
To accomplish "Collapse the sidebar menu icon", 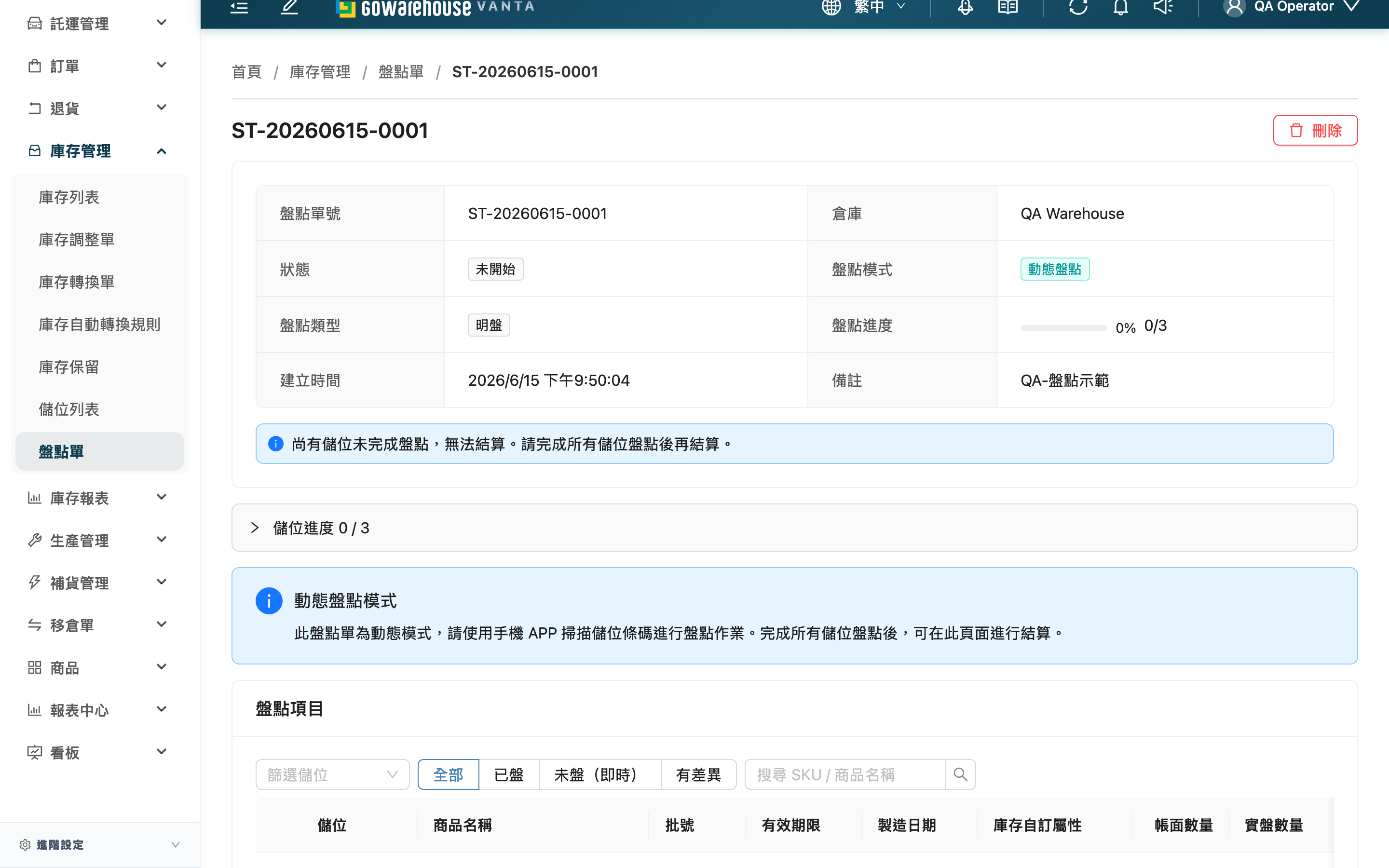I will click(x=239, y=7).
